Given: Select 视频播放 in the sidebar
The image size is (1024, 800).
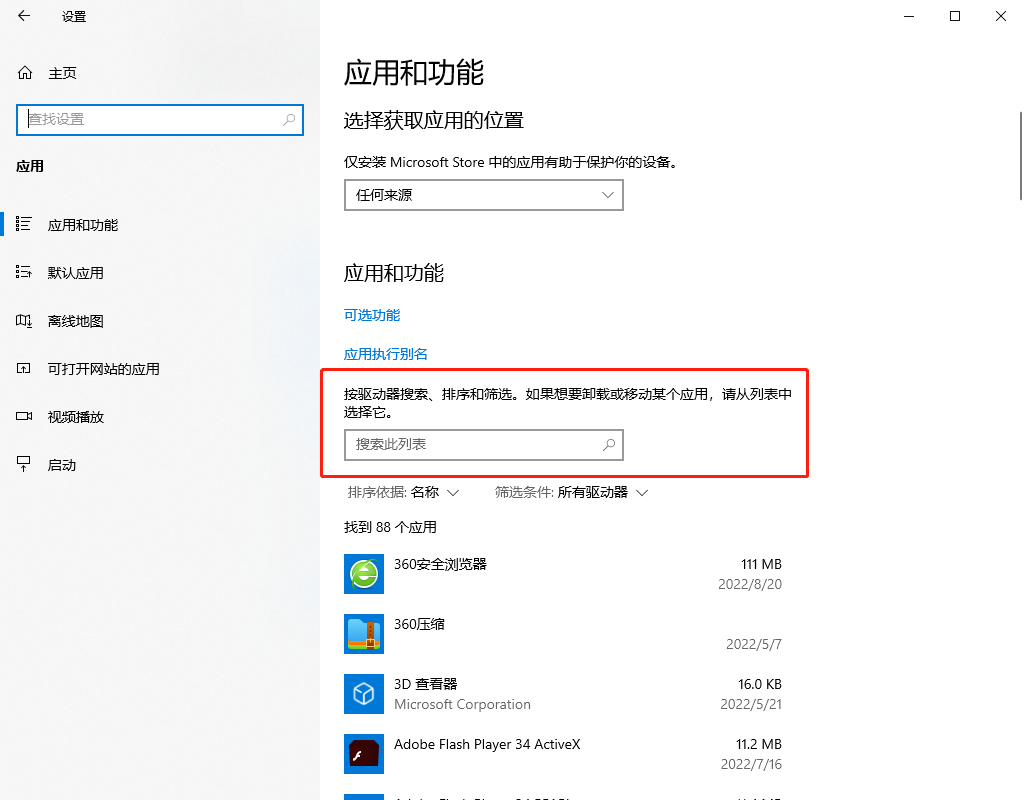Looking at the screenshot, I should coord(76,417).
